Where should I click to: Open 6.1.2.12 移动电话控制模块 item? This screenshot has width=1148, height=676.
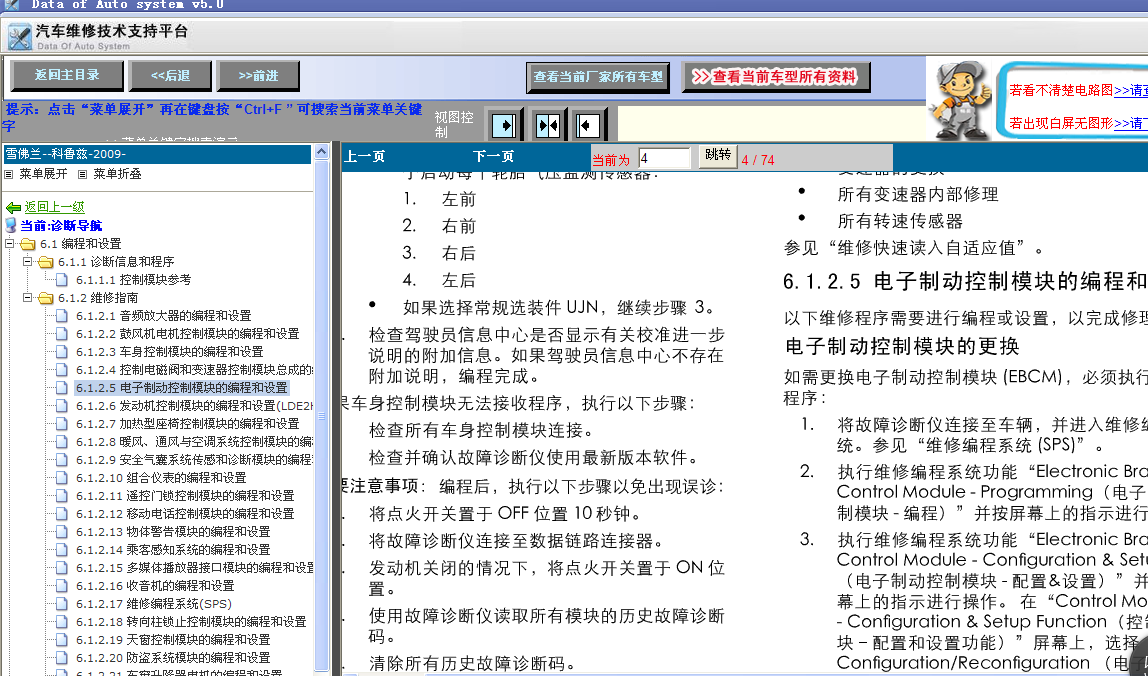pyautogui.click(x=185, y=513)
